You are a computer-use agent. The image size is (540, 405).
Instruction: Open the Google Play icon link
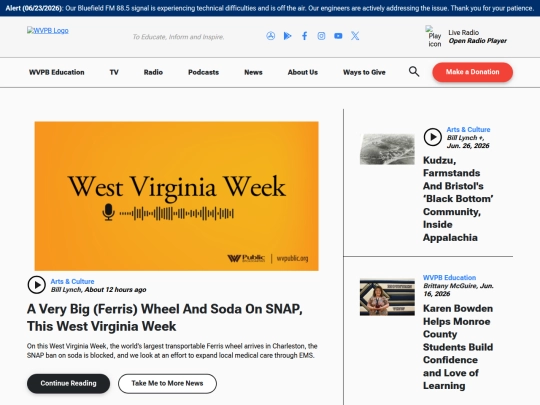288,36
